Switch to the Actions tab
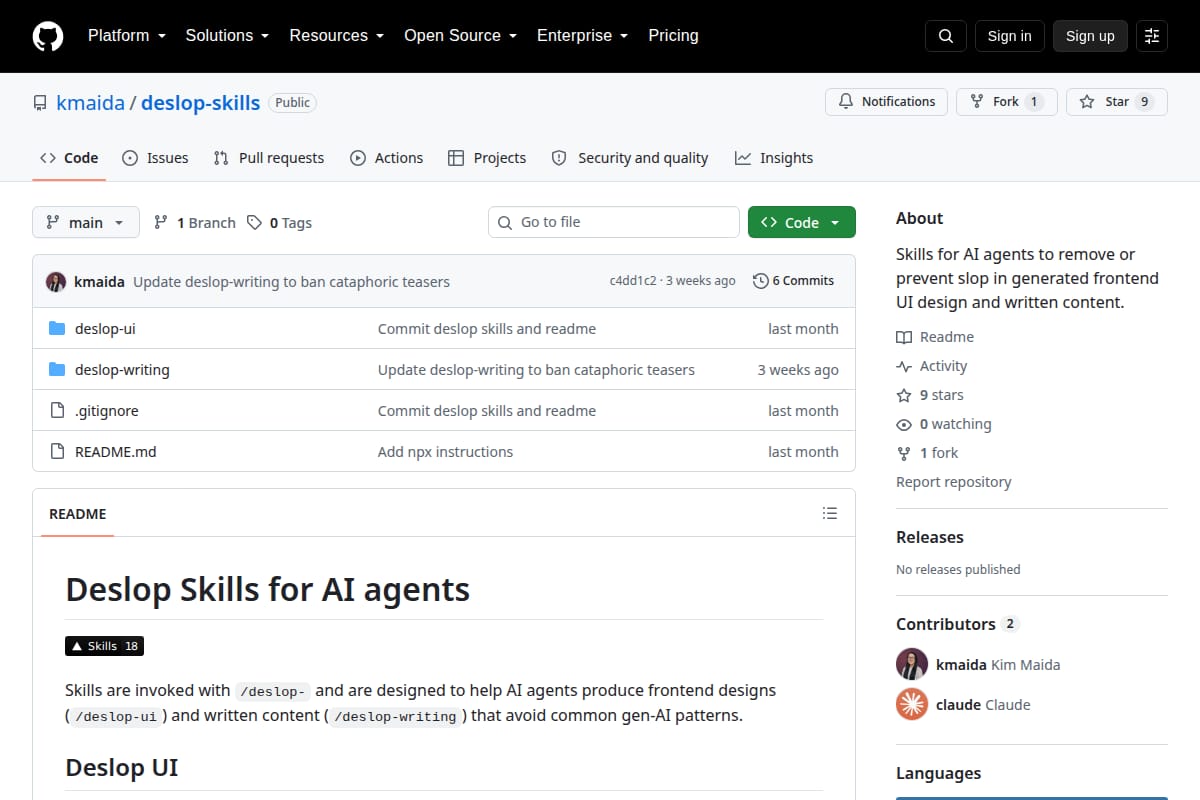 [x=387, y=158]
